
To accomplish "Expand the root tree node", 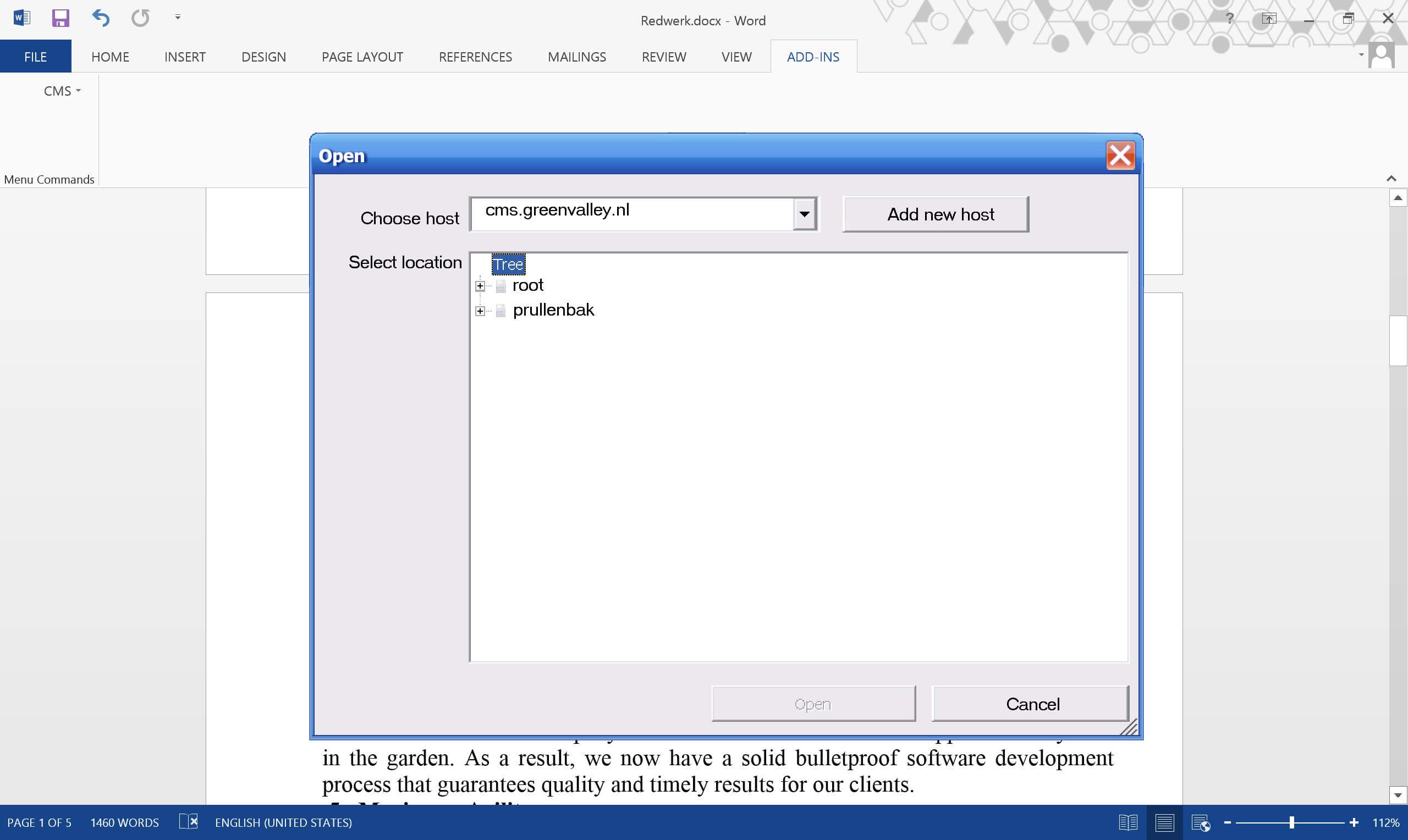I will 480,286.
